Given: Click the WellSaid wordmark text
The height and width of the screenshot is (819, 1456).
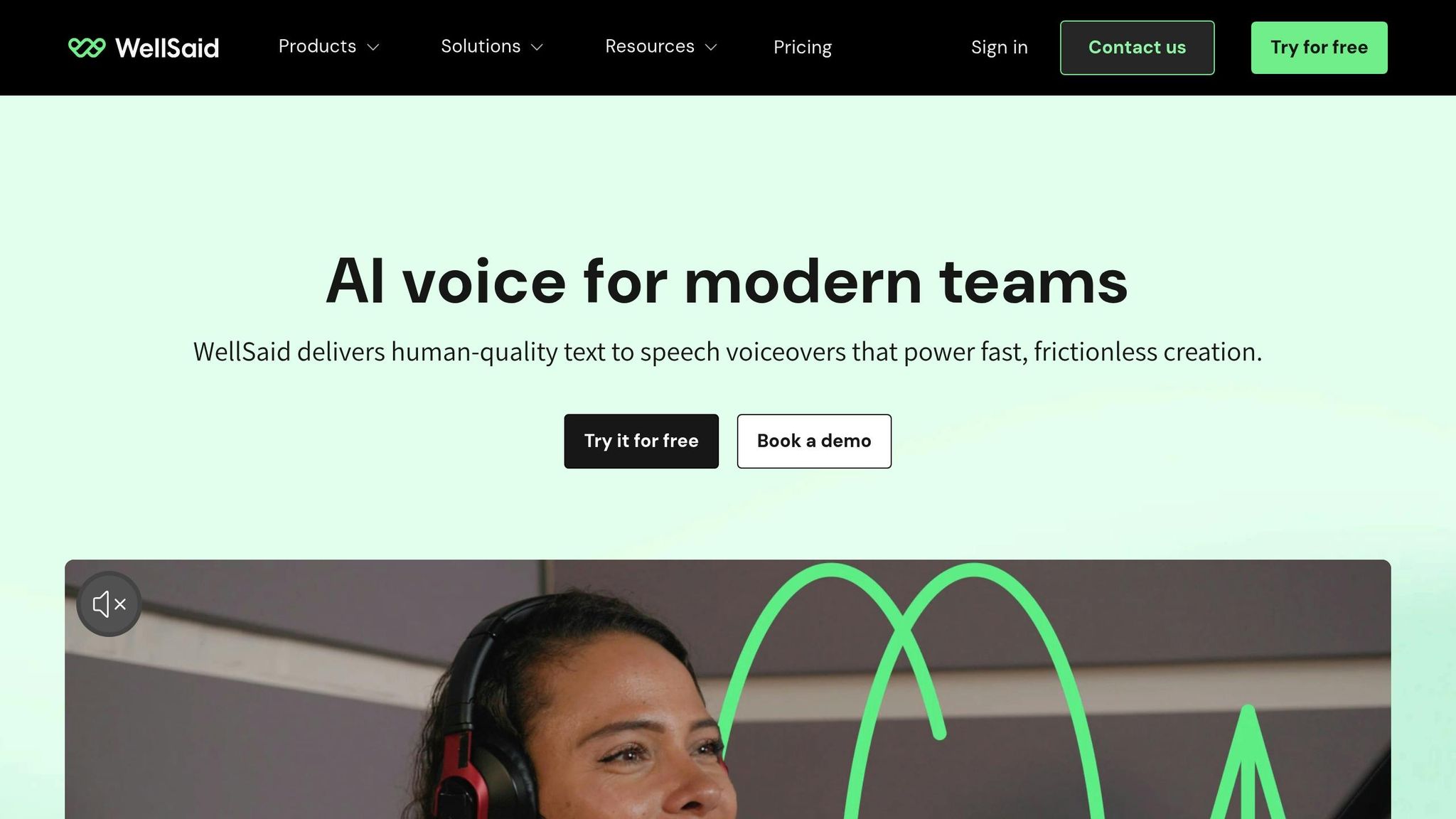Looking at the screenshot, I should click(167, 48).
